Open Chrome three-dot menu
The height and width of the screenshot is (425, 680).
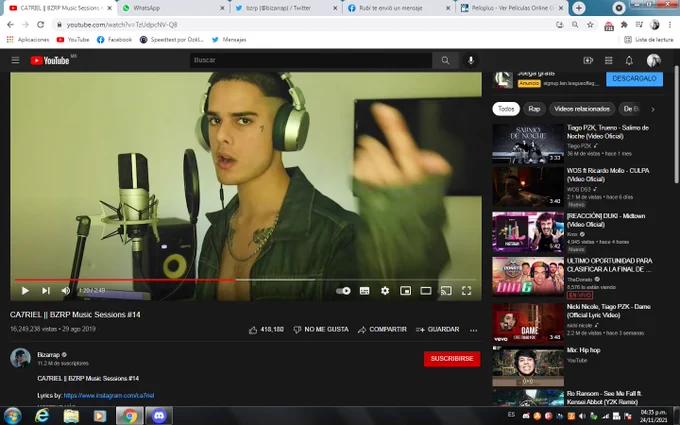click(x=670, y=25)
